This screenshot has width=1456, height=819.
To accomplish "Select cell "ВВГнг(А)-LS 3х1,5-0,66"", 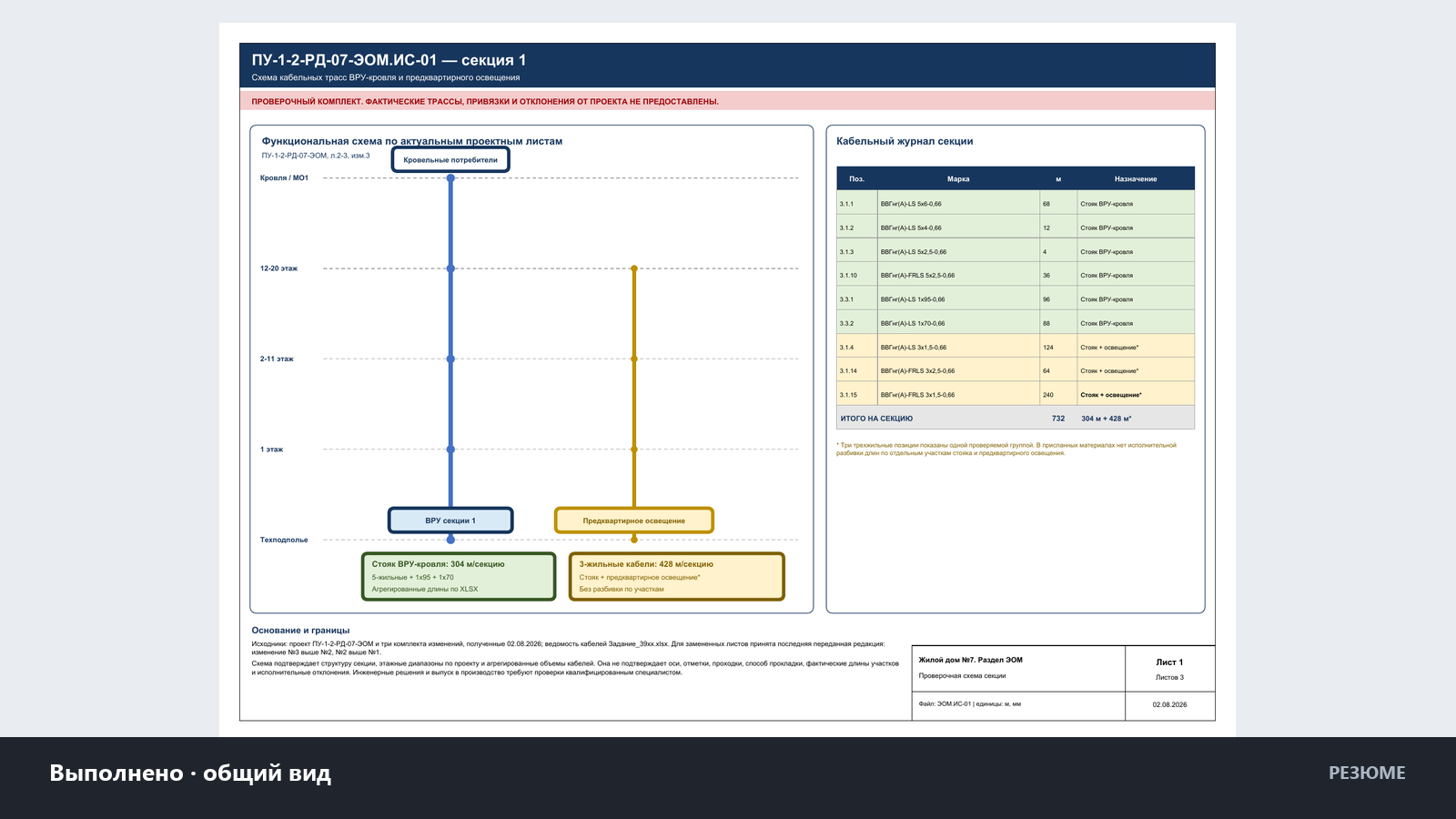I will click(x=959, y=347).
